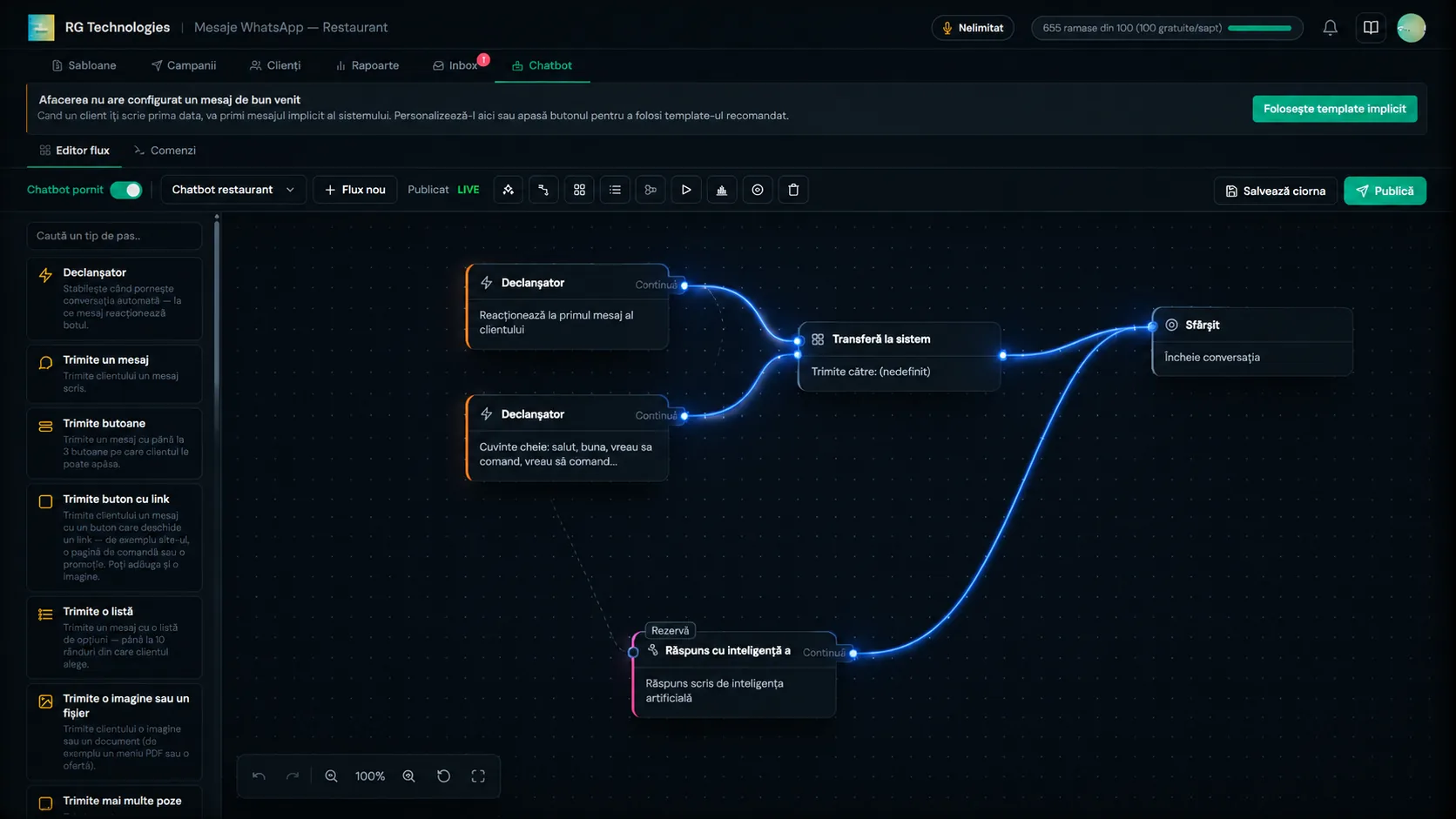Select Trimite o imagine sau un fișier step
The width and height of the screenshot is (1456, 819).
coord(115,732)
